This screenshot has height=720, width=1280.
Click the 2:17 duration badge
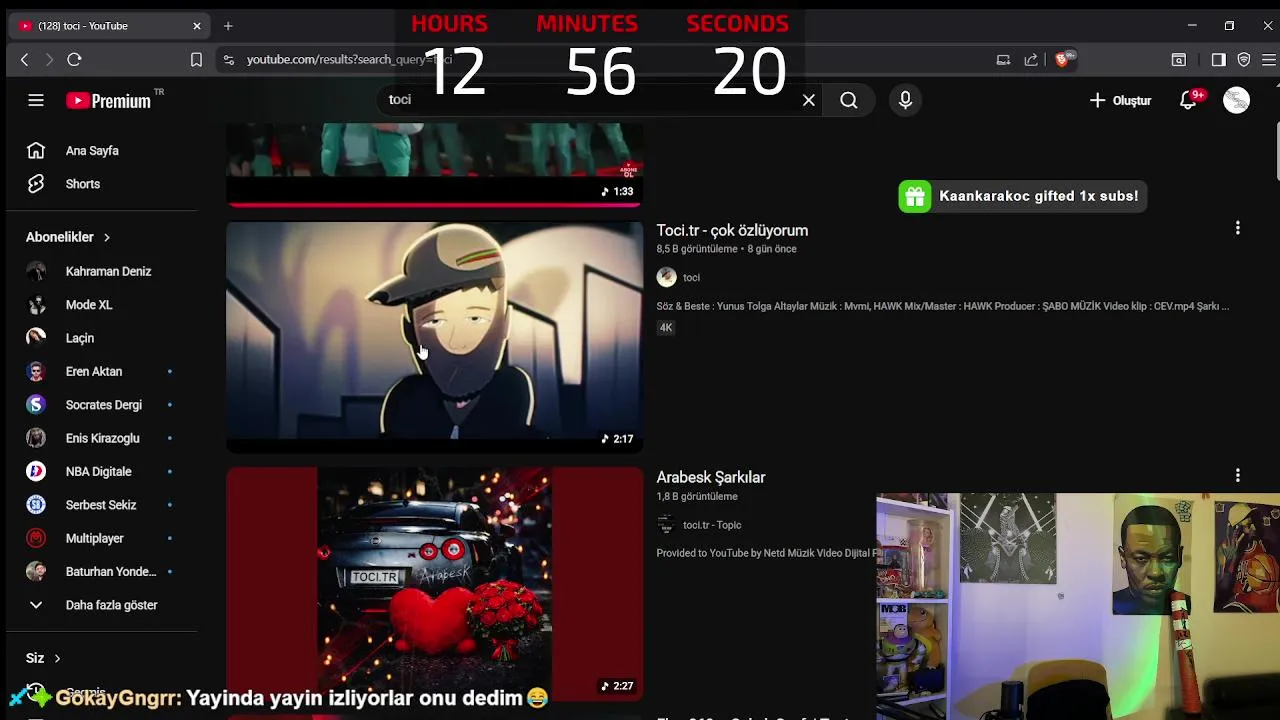point(617,439)
